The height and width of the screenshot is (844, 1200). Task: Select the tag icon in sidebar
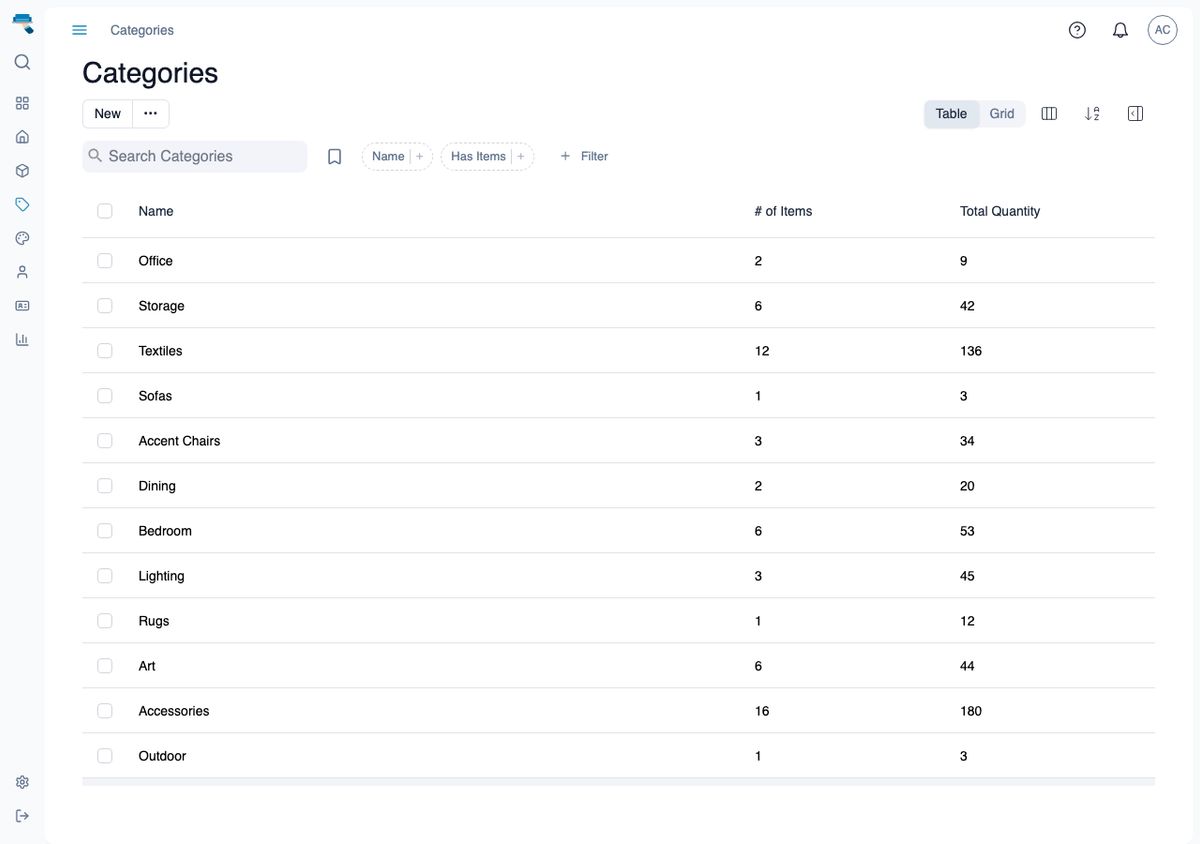[22, 204]
